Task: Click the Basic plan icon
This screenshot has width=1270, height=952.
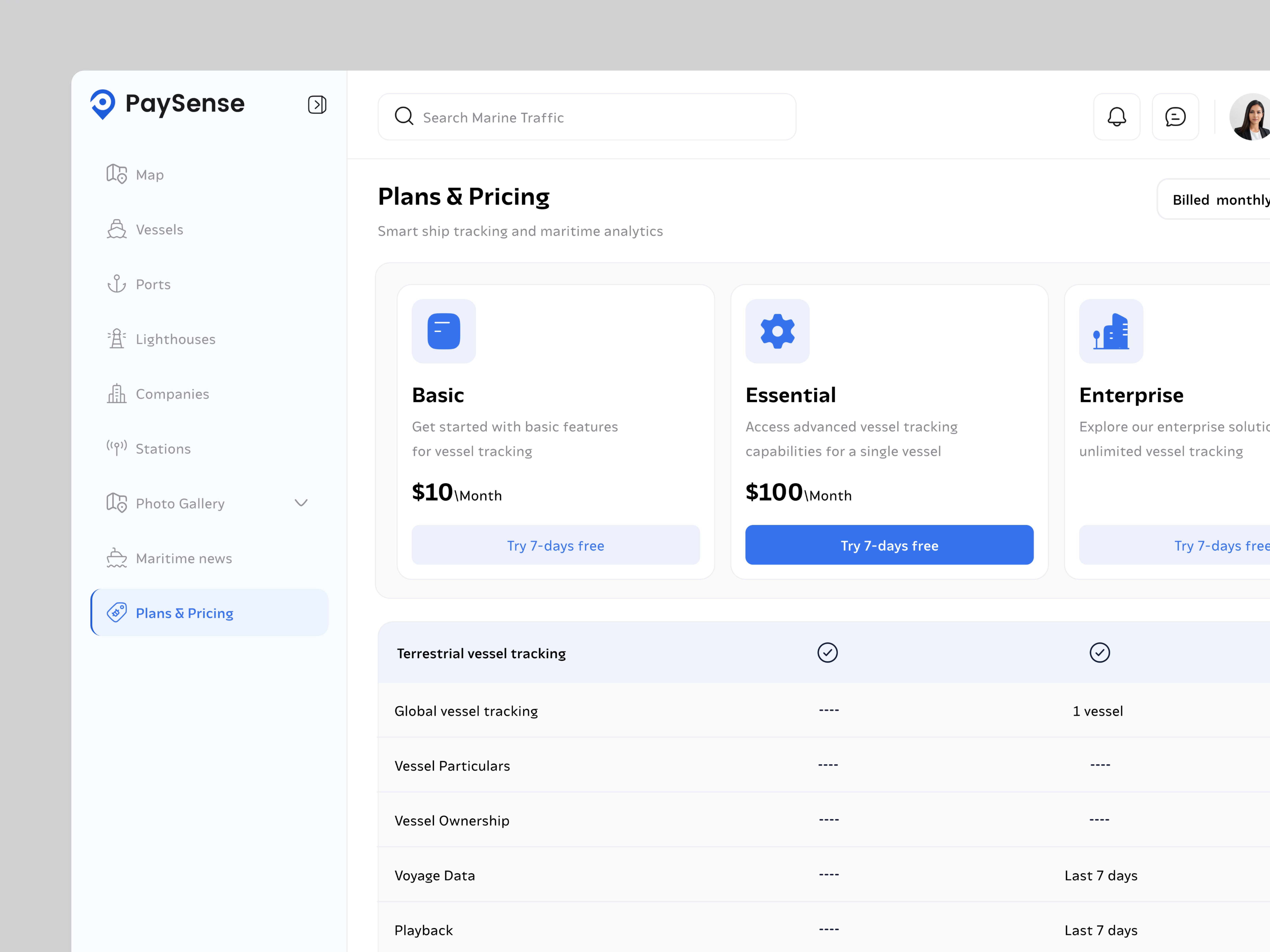Action: point(444,331)
